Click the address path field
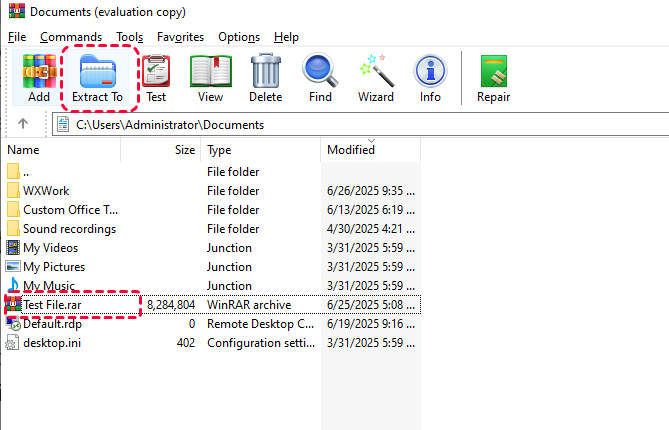This screenshot has height=430, width=669. tap(361, 125)
